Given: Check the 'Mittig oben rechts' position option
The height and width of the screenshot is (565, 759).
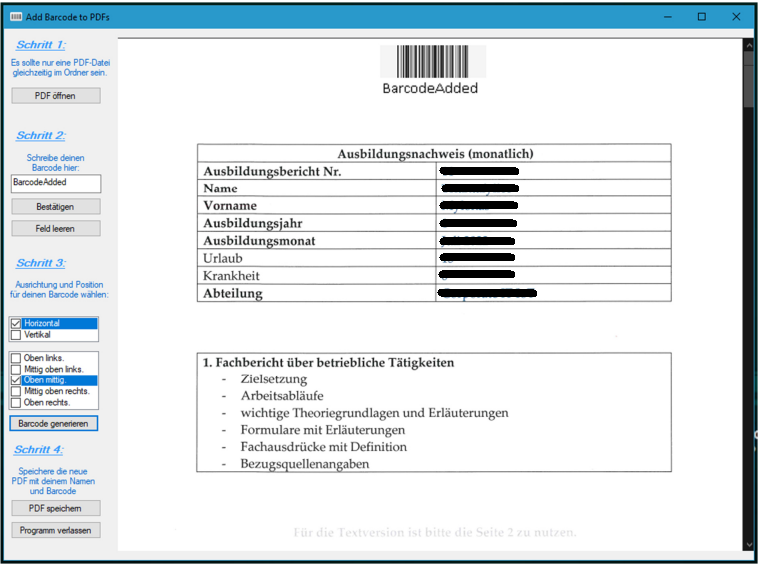Looking at the screenshot, I should [16, 391].
